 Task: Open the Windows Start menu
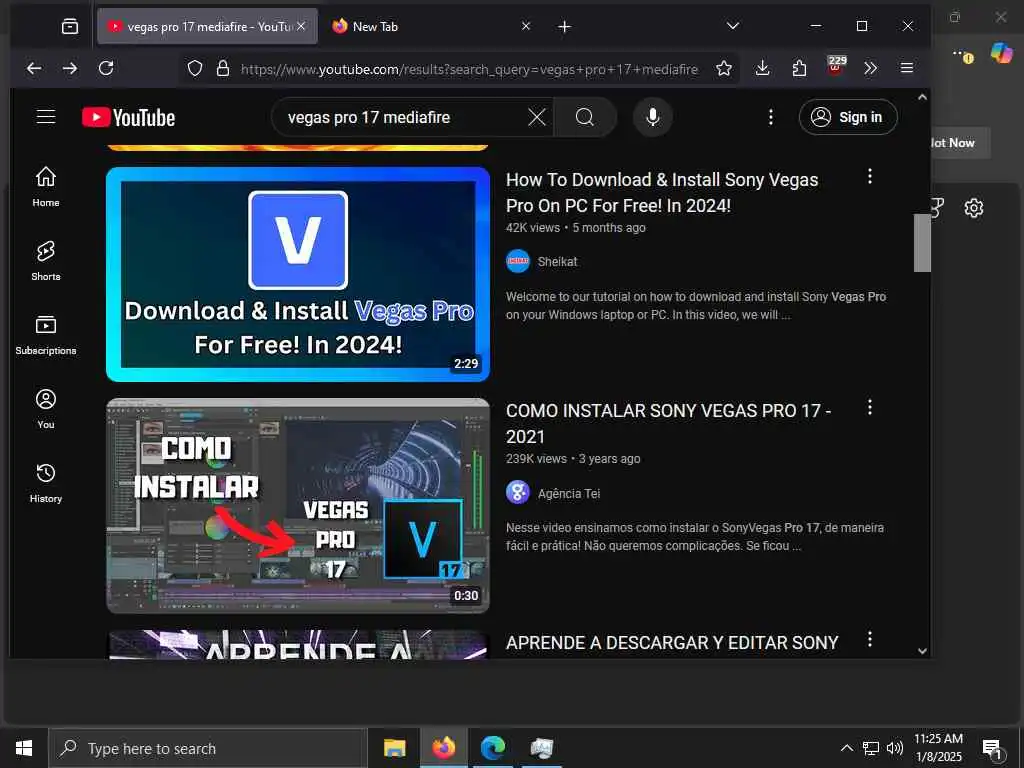pos(24,748)
